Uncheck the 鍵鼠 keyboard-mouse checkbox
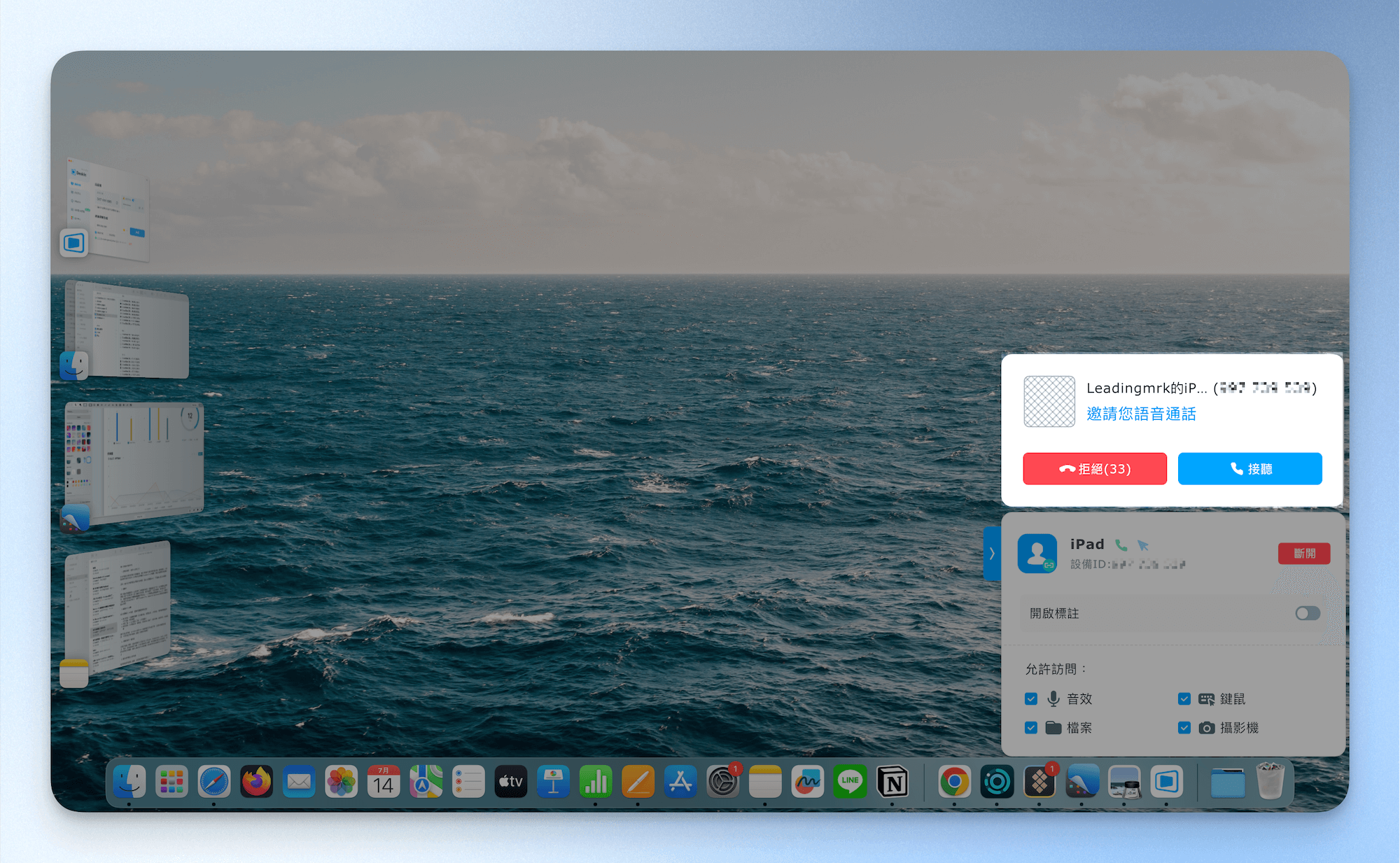Viewport: 1400px width, 863px height. (x=1184, y=699)
